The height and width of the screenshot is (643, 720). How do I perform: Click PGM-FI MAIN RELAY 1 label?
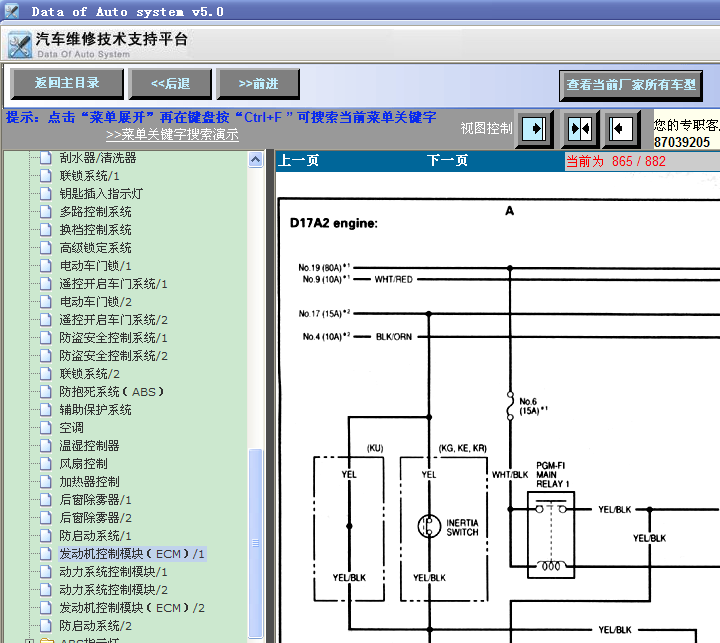(553, 475)
